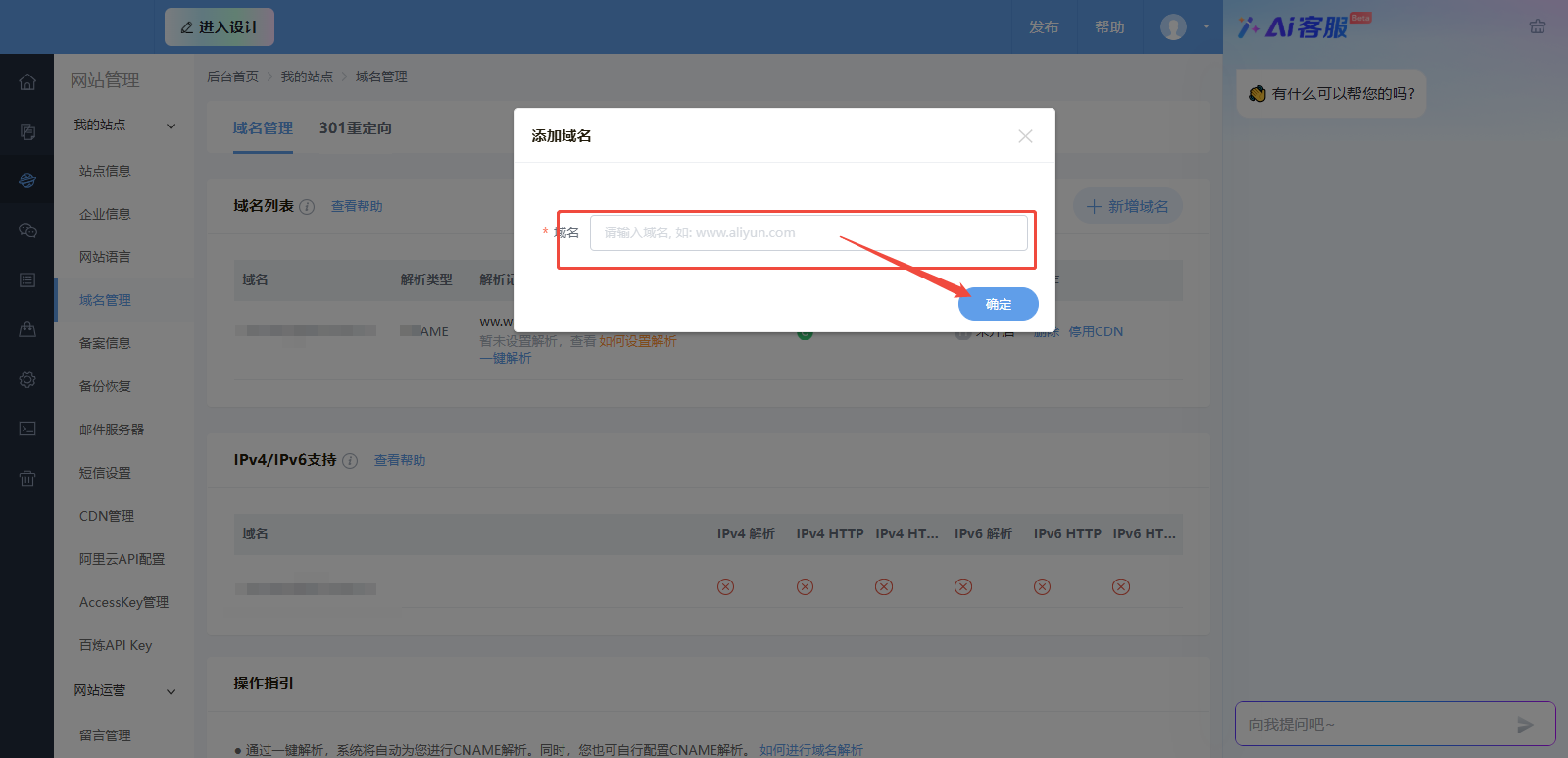
Task: Open 网站语言 in sidebar
Action: tap(105, 257)
